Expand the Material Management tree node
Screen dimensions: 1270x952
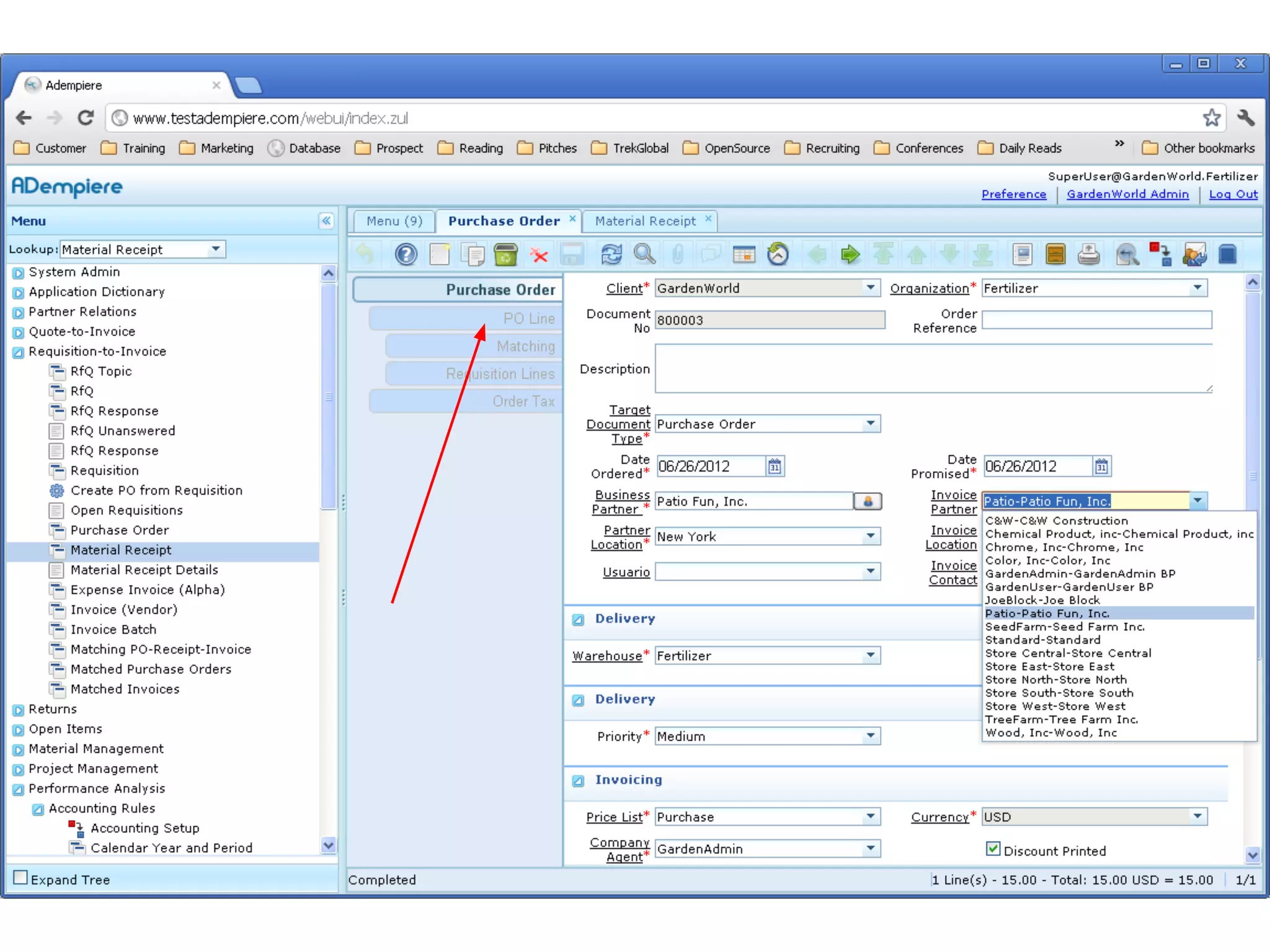coord(19,750)
